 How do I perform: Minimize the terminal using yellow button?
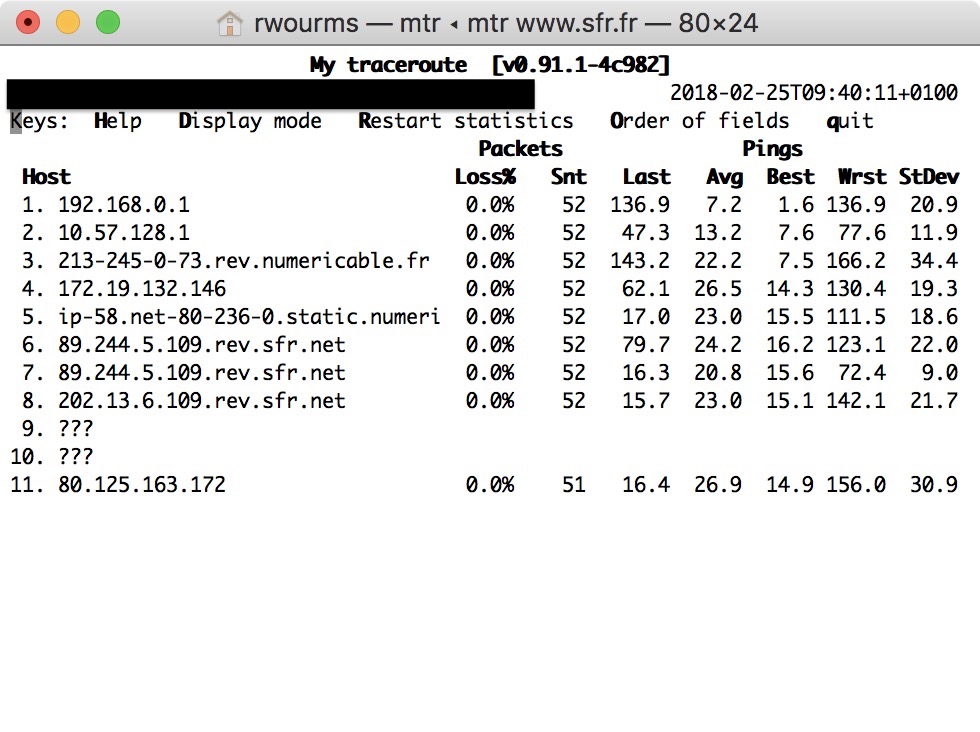(68, 22)
